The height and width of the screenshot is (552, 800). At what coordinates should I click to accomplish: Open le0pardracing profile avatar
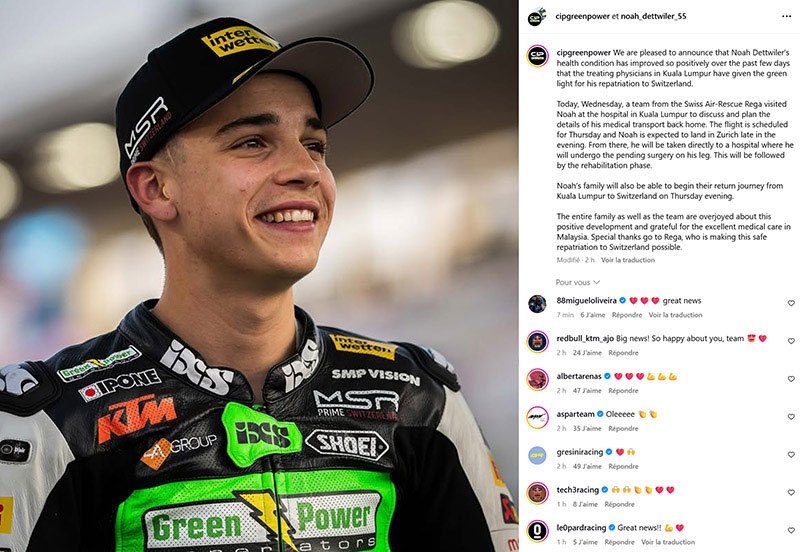click(x=537, y=531)
